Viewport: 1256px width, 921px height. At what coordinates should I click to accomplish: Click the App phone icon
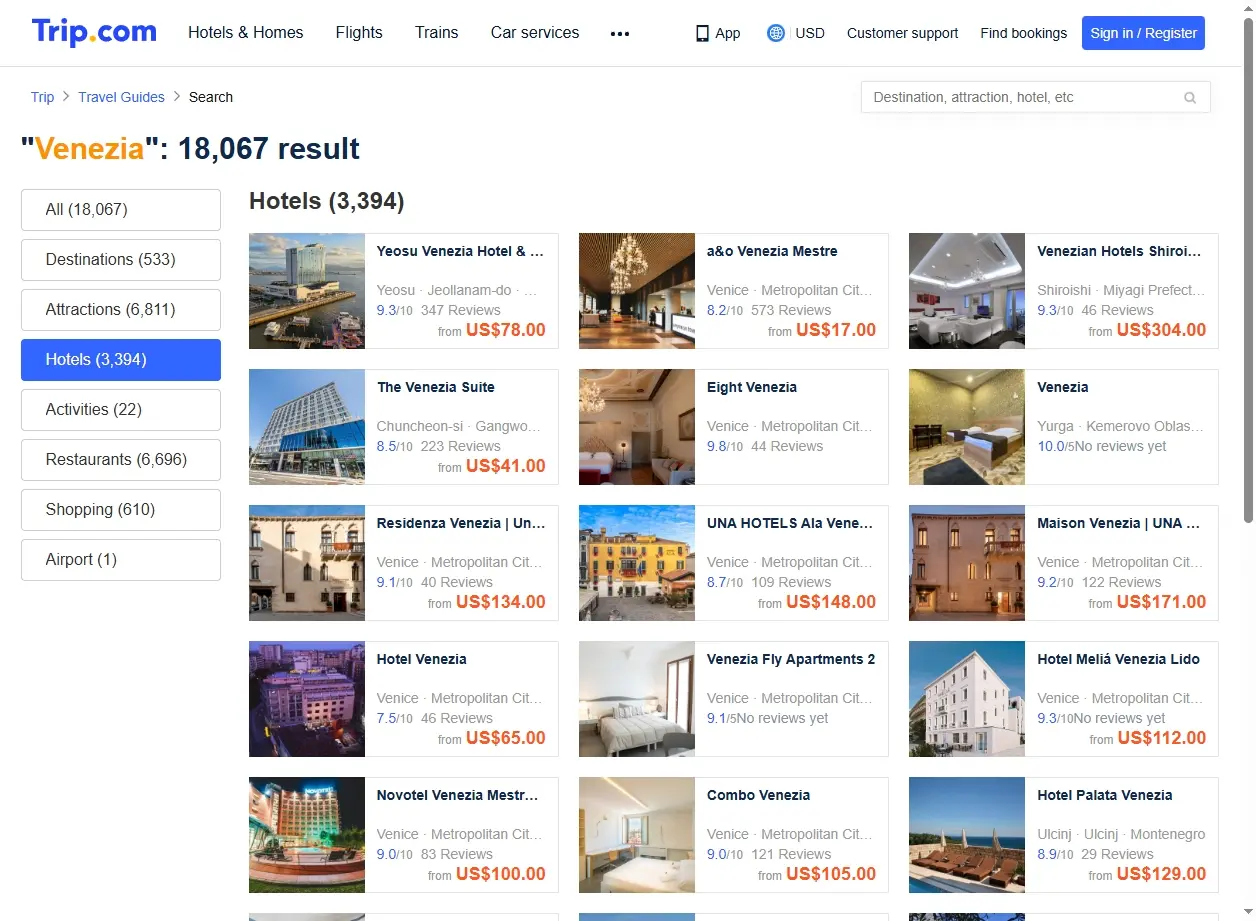(702, 33)
